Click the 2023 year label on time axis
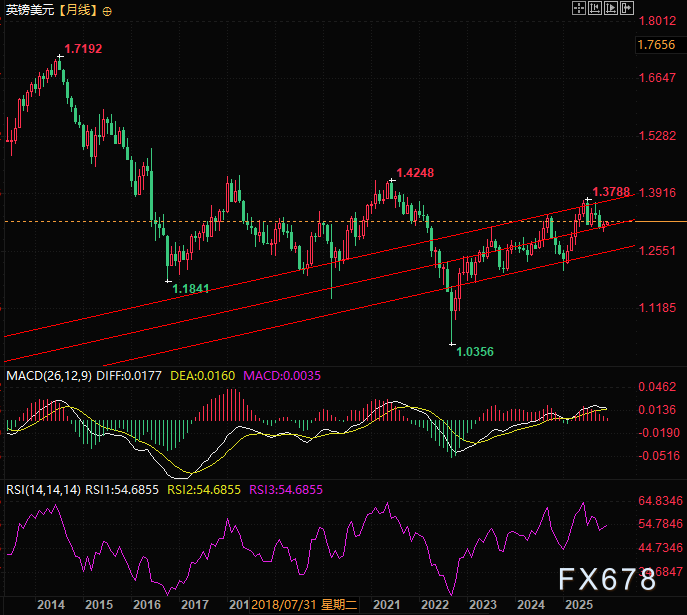Image resolution: width=687 pixels, height=615 pixels. pyautogui.click(x=482, y=605)
